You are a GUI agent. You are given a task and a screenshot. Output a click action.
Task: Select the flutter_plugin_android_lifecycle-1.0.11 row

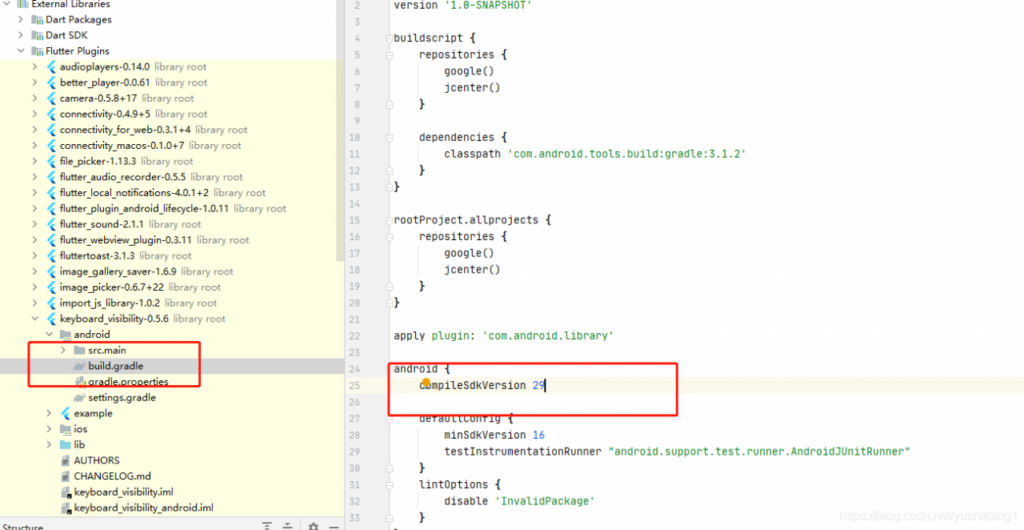172,208
